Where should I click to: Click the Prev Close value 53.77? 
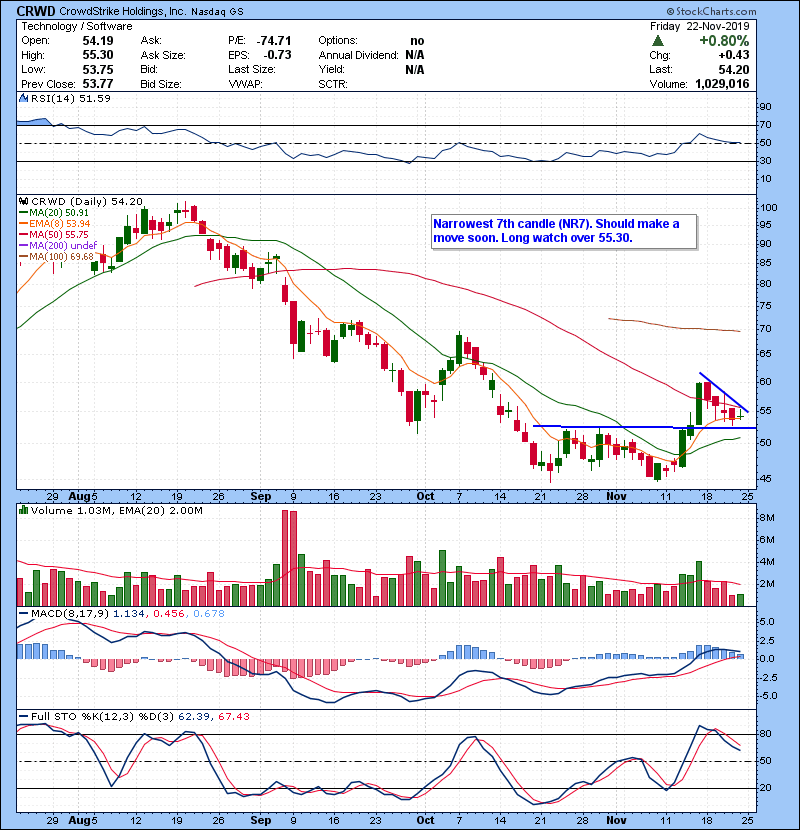click(x=98, y=84)
